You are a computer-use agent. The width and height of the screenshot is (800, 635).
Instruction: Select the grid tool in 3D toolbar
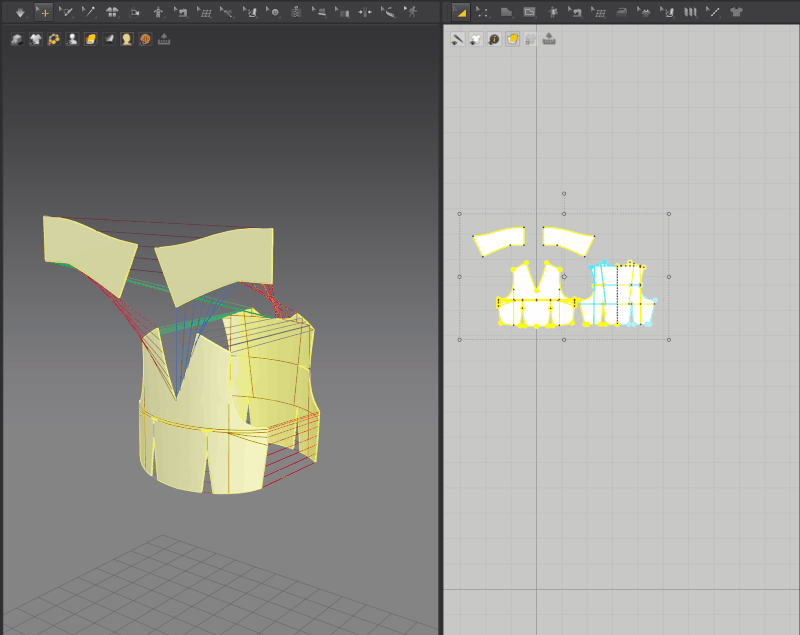tap(204, 12)
